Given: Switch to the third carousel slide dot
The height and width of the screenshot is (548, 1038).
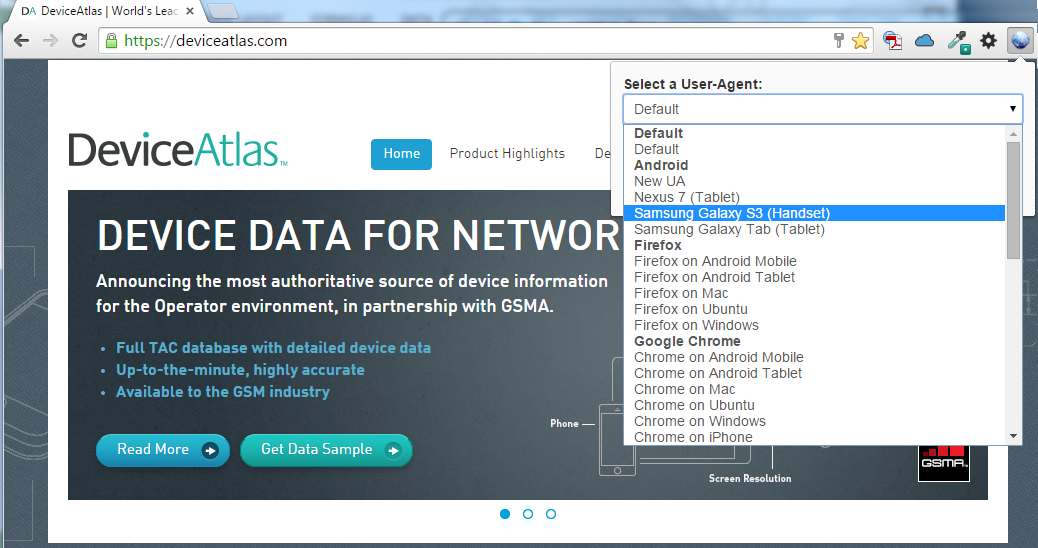Looking at the screenshot, I should (551, 514).
